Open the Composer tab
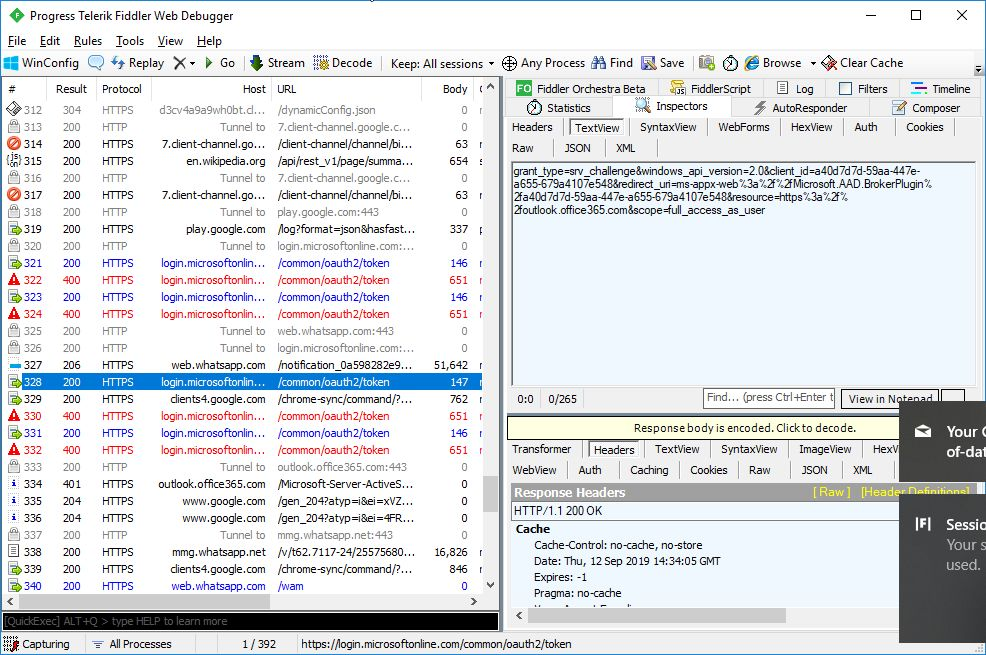Screen dimensions: 986x655 tap(926, 107)
